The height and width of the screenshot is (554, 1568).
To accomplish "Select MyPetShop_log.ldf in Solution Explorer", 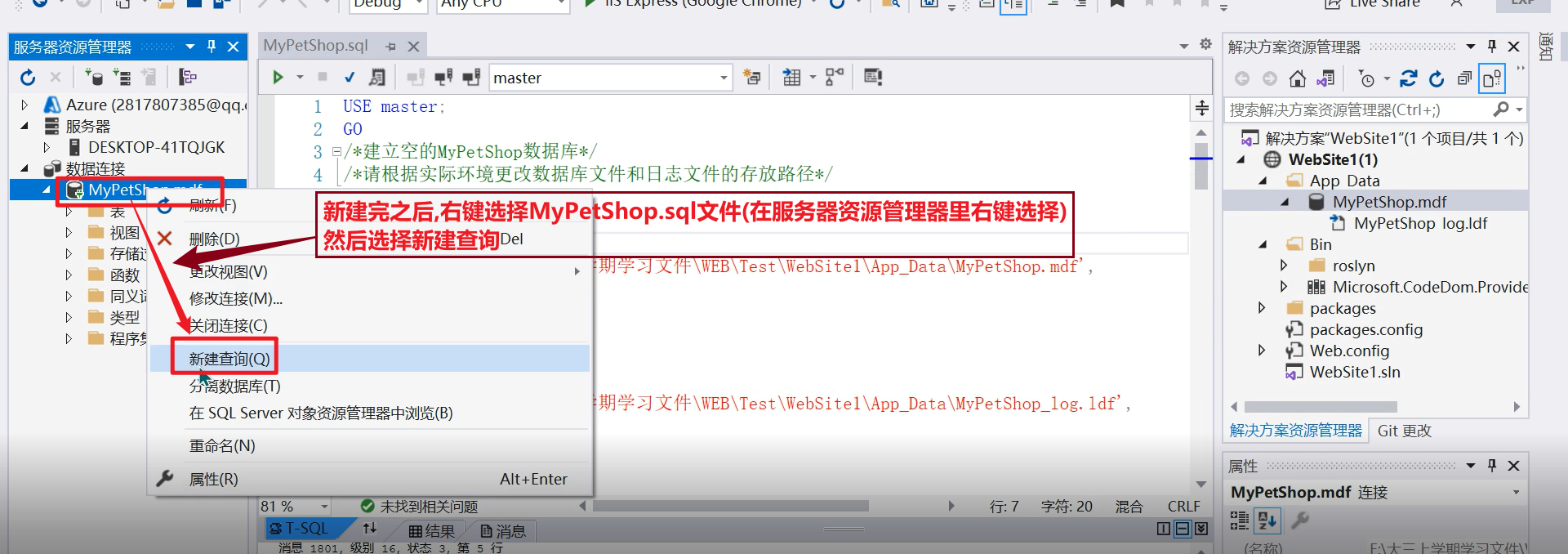I will pos(1419,223).
